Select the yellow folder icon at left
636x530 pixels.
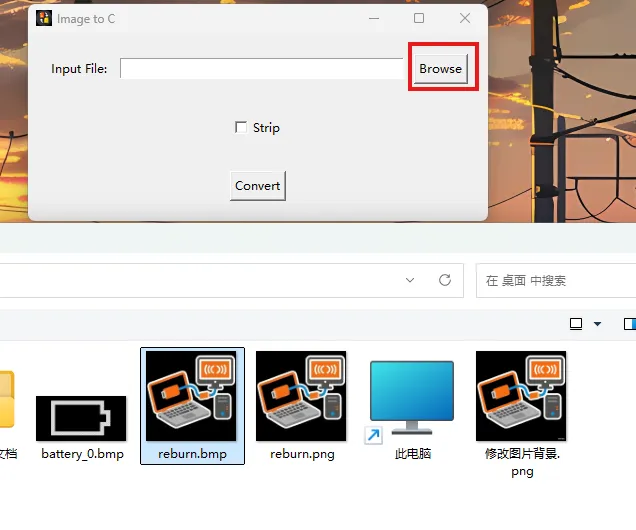[7, 399]
